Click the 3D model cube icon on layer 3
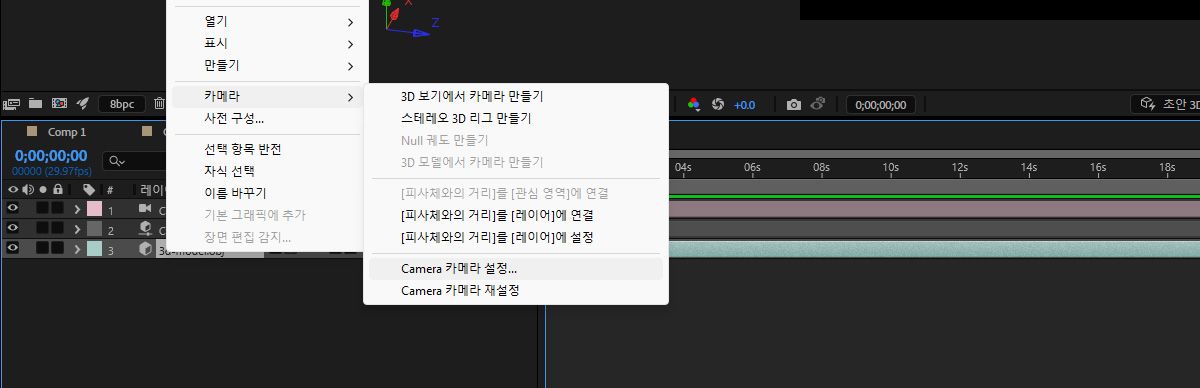1200x388 pixels. point(145,248)
